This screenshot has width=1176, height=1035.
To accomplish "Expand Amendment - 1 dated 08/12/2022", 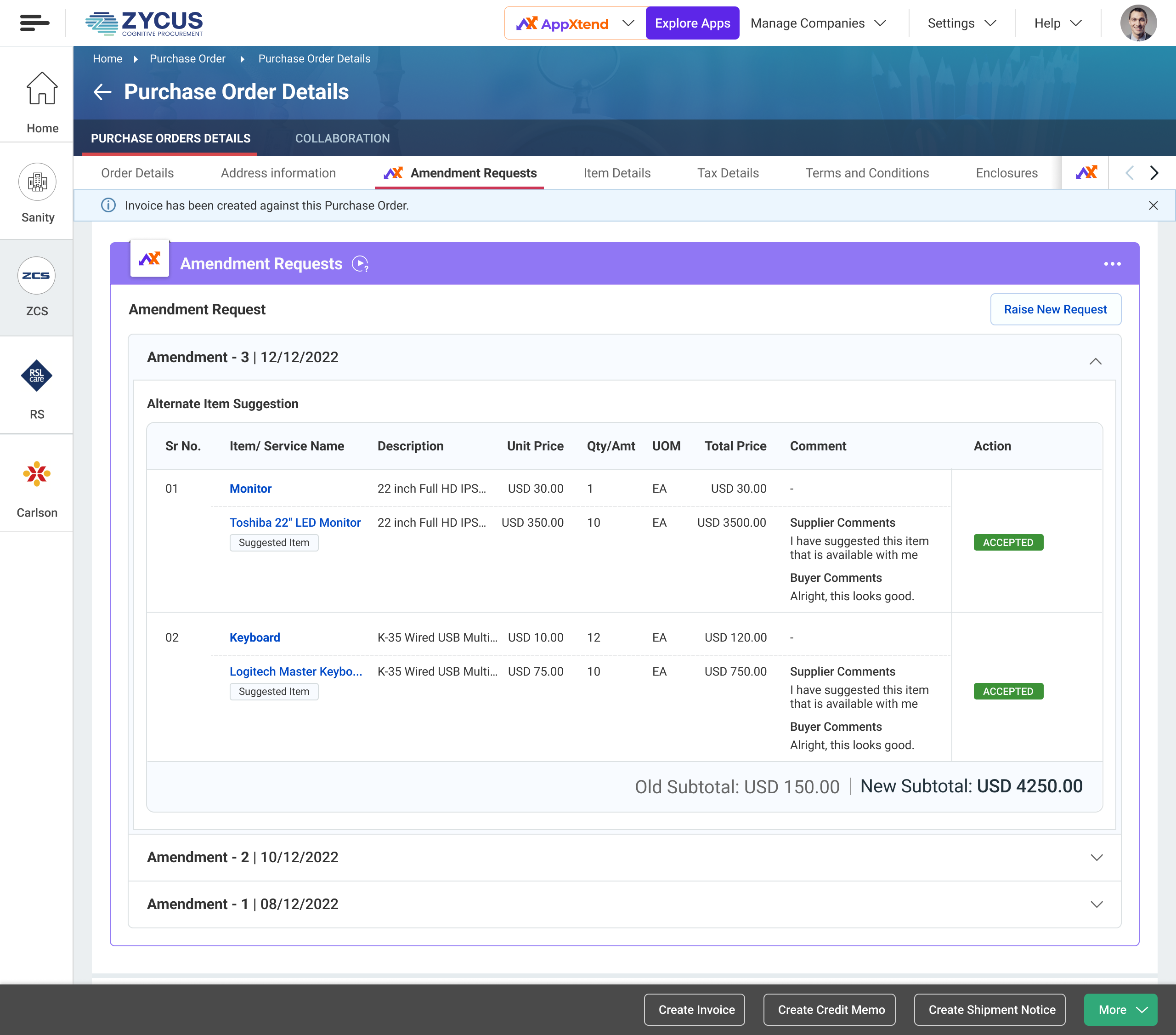I will point(1097,904).
